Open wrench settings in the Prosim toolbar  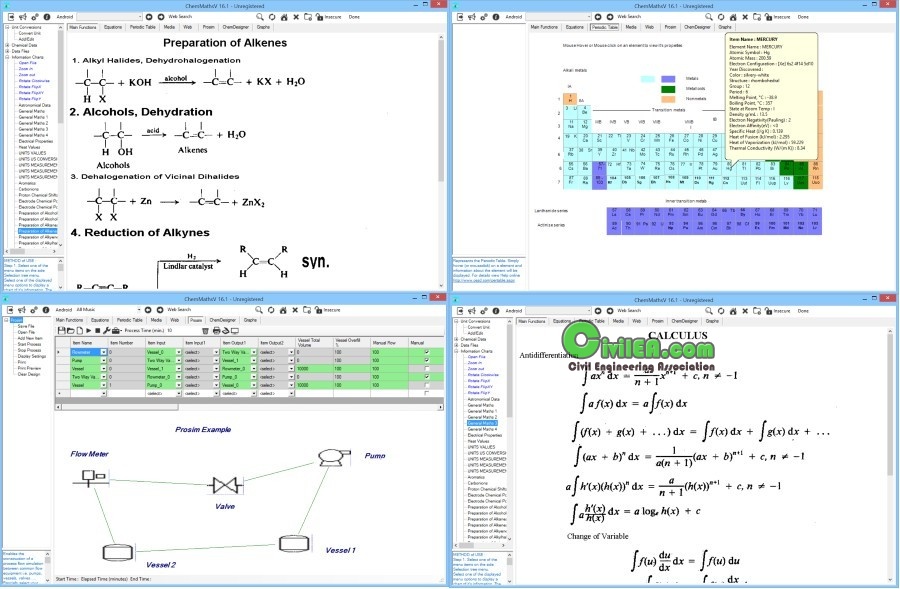pos(107,331)
